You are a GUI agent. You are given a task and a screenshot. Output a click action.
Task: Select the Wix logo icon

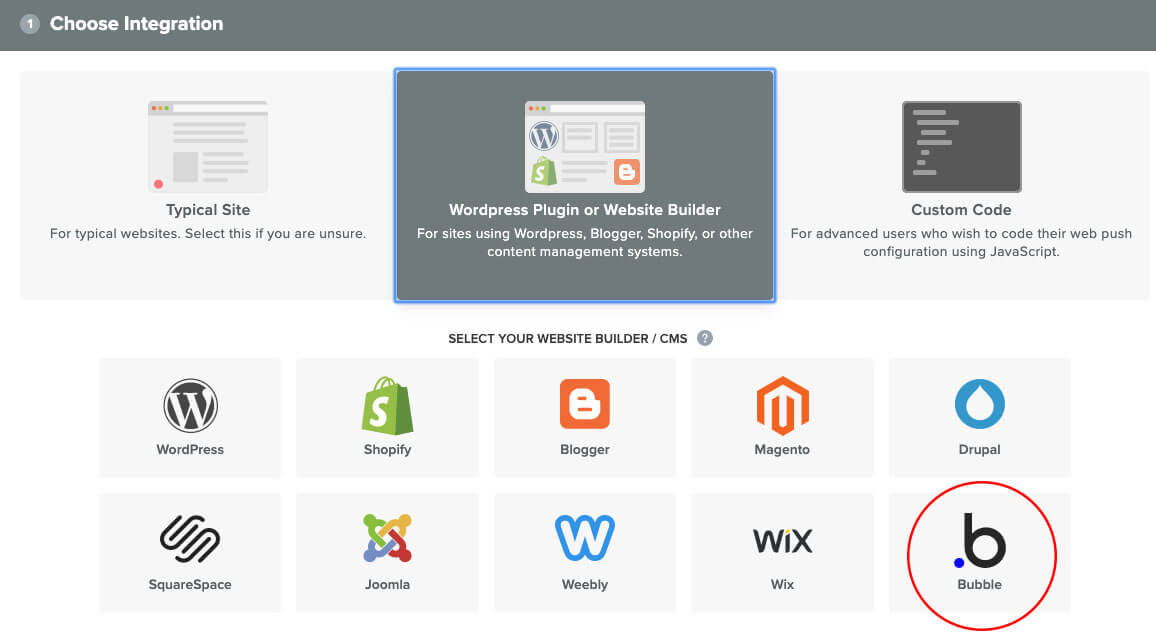click(x=782, y=541)
